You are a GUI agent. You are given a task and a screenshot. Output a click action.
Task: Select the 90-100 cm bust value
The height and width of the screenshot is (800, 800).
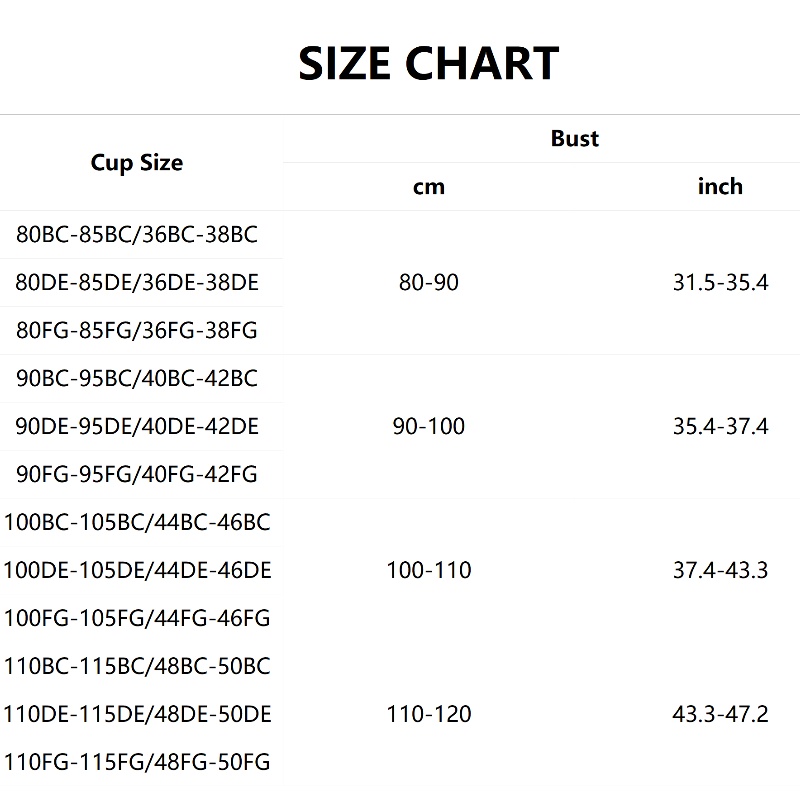[428, 427]
